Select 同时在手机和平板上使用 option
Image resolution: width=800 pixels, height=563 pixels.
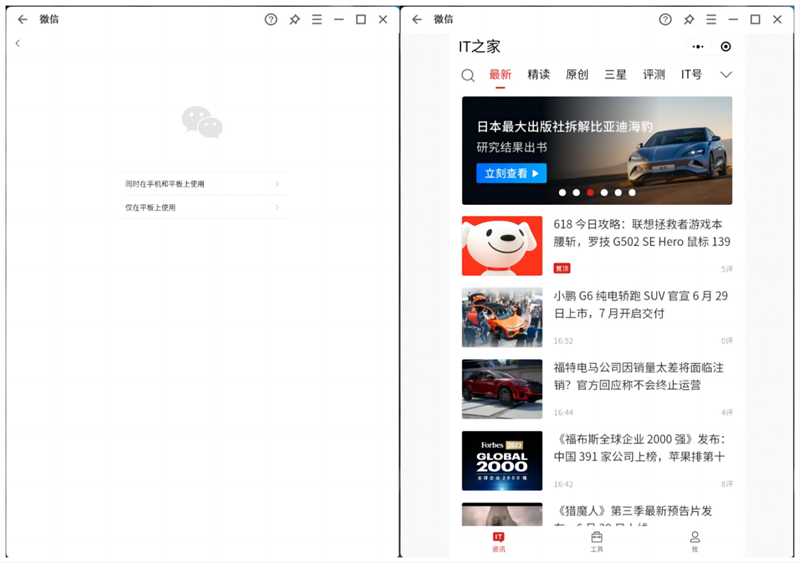pyautogui.click(x=202, y=184)
